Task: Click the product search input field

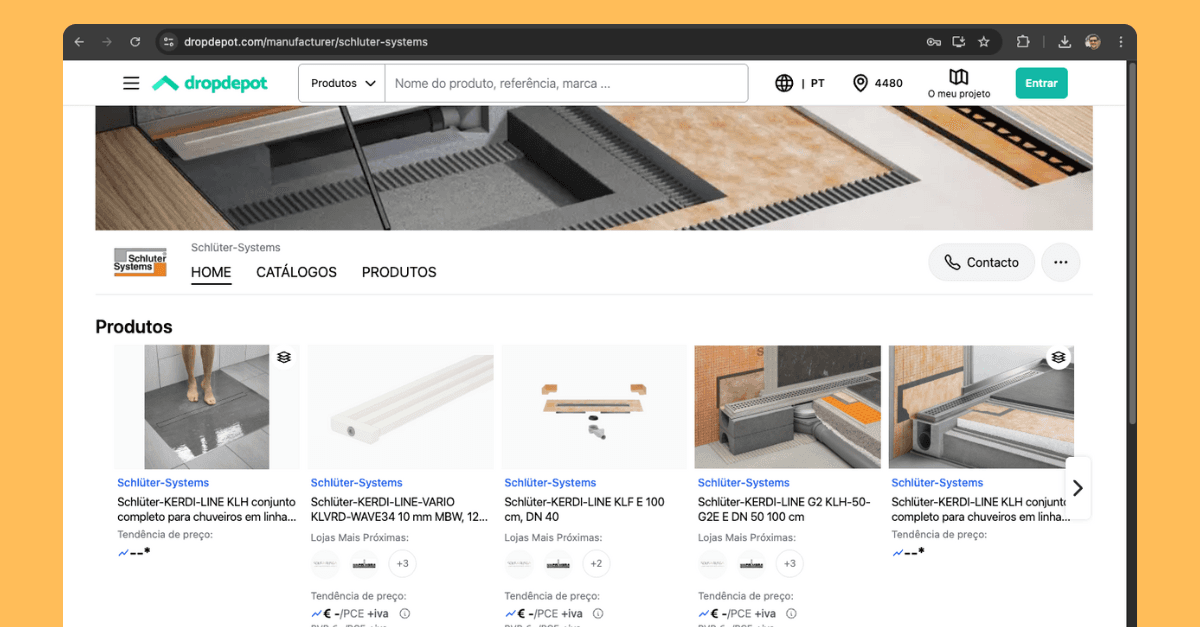Action: coord(565,83)
